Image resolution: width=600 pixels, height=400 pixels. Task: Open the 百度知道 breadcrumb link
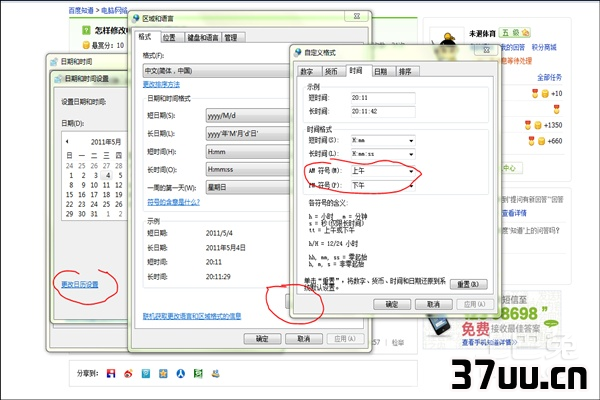point(81,10)
